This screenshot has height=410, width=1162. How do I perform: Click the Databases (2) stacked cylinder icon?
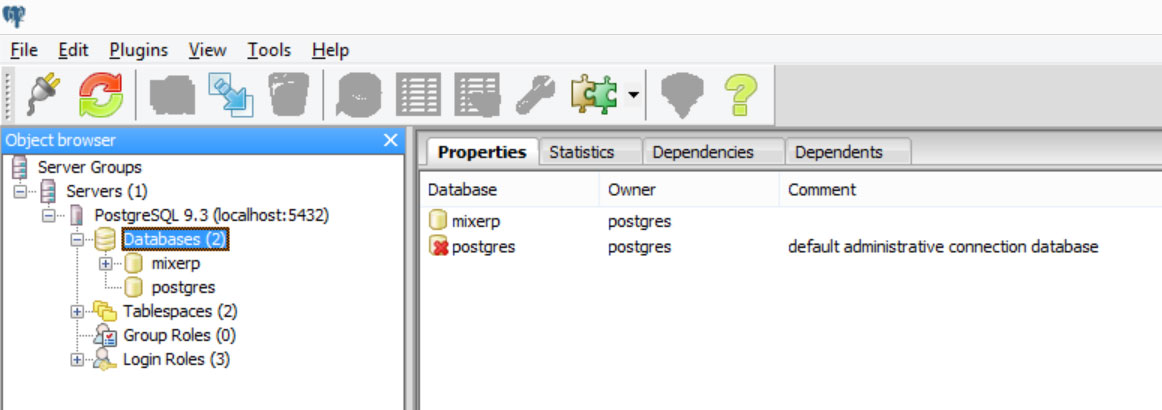105,239
